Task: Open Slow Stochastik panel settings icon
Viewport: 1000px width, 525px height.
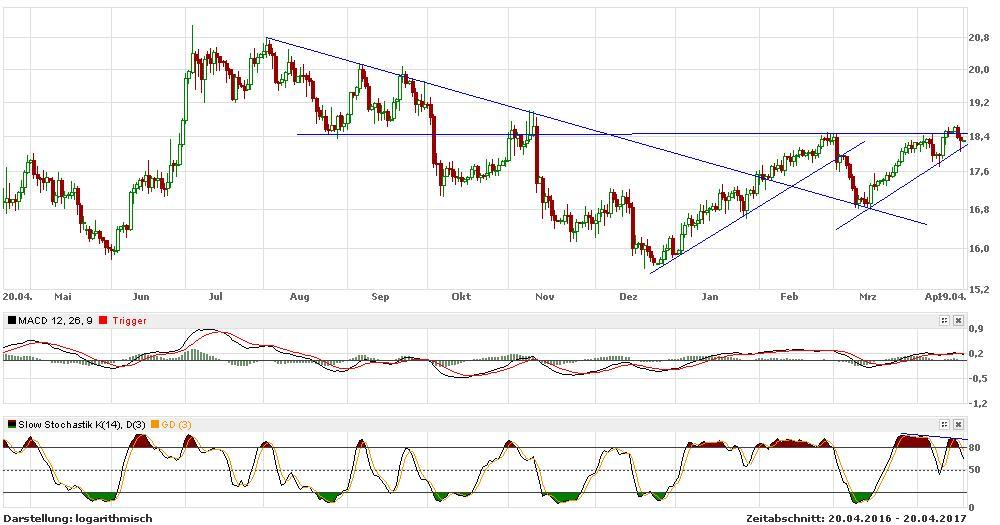Action: [943, 424]
